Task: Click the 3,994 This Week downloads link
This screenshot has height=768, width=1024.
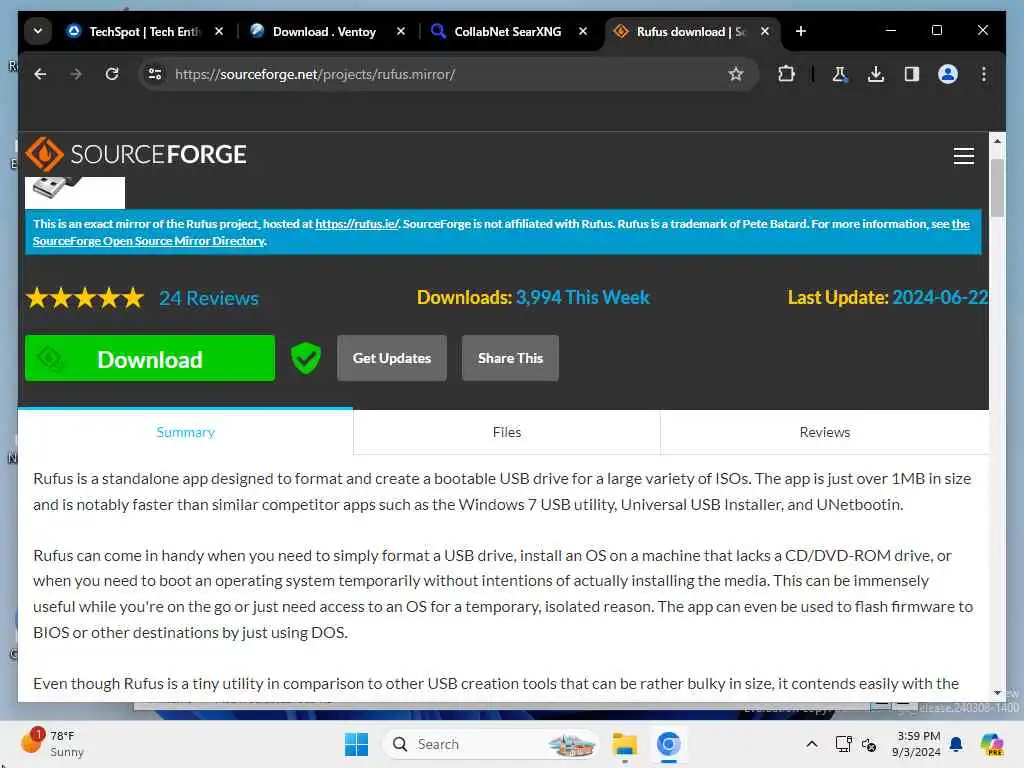Action: click(x=583, y=298)
